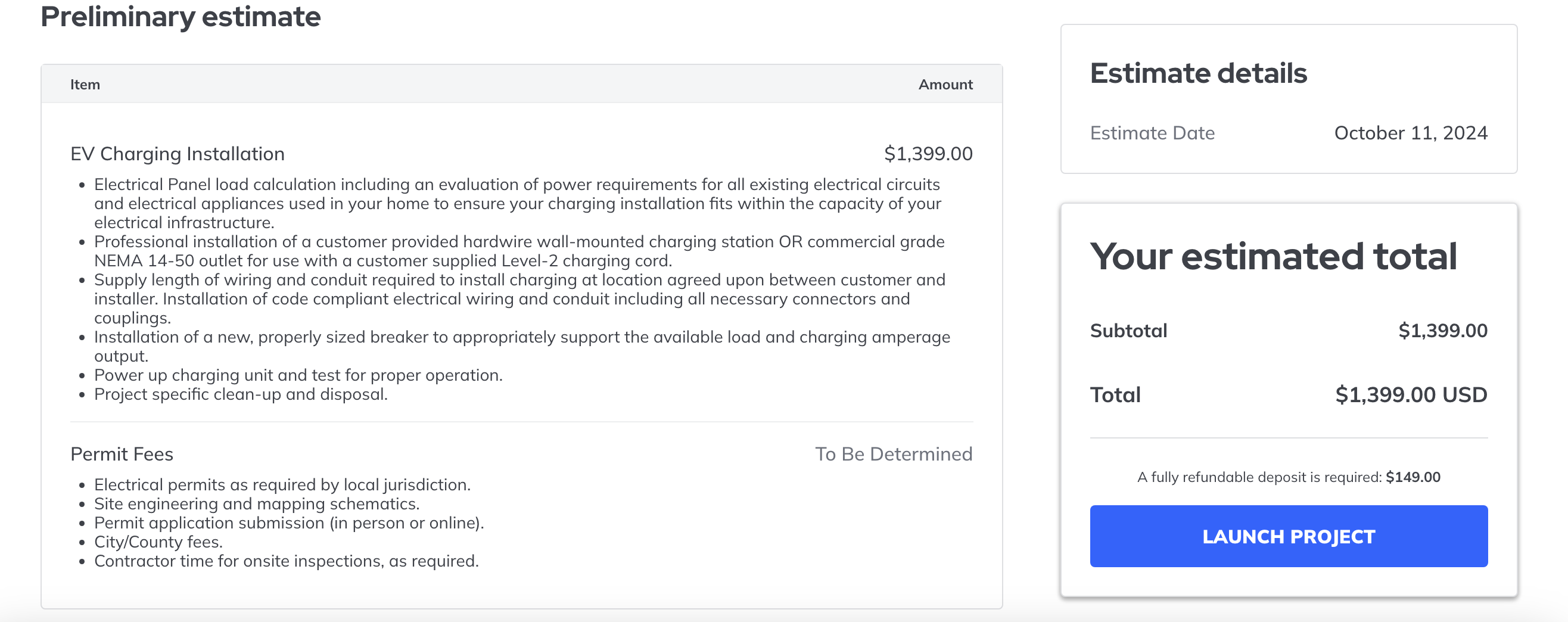The height and width of the screenshot is (622, 1568).
Task: Click the $1,399.00 amount for EV Charging Installation
Action: pos(928,154)
